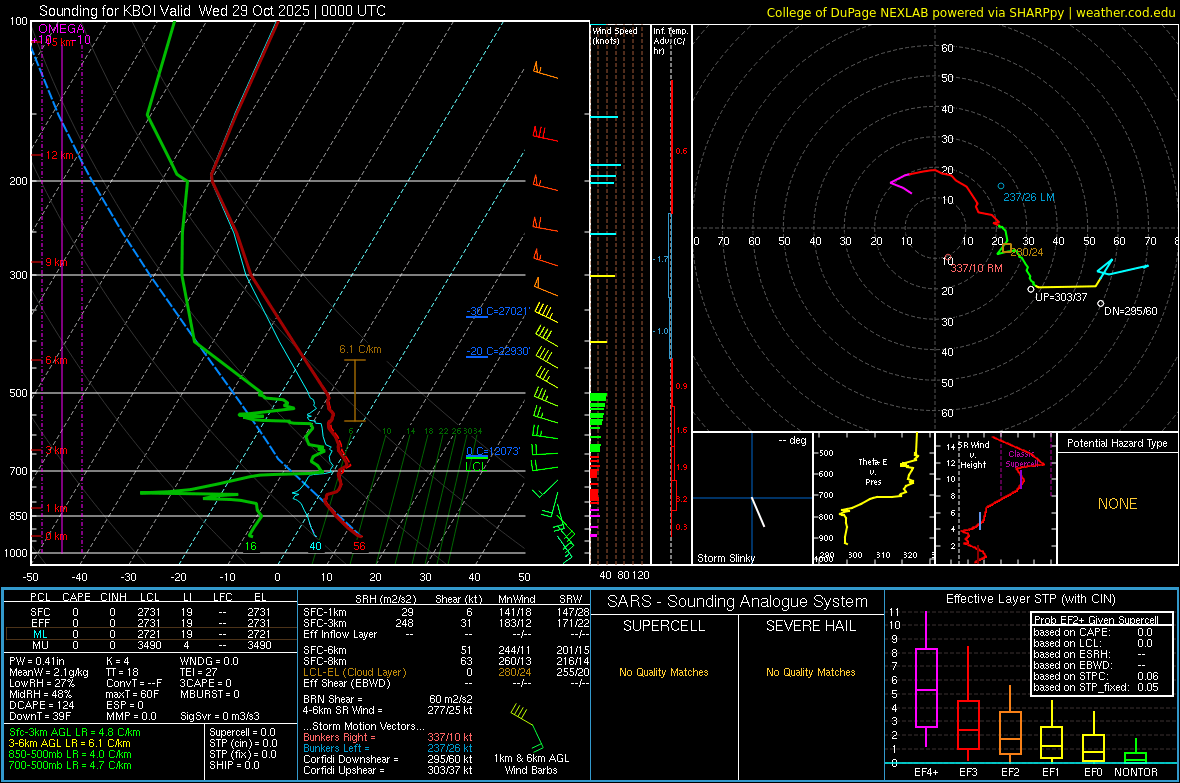Click the CAPE column header
Viewport: 1180px width, 783px height.
click(76, 597)
